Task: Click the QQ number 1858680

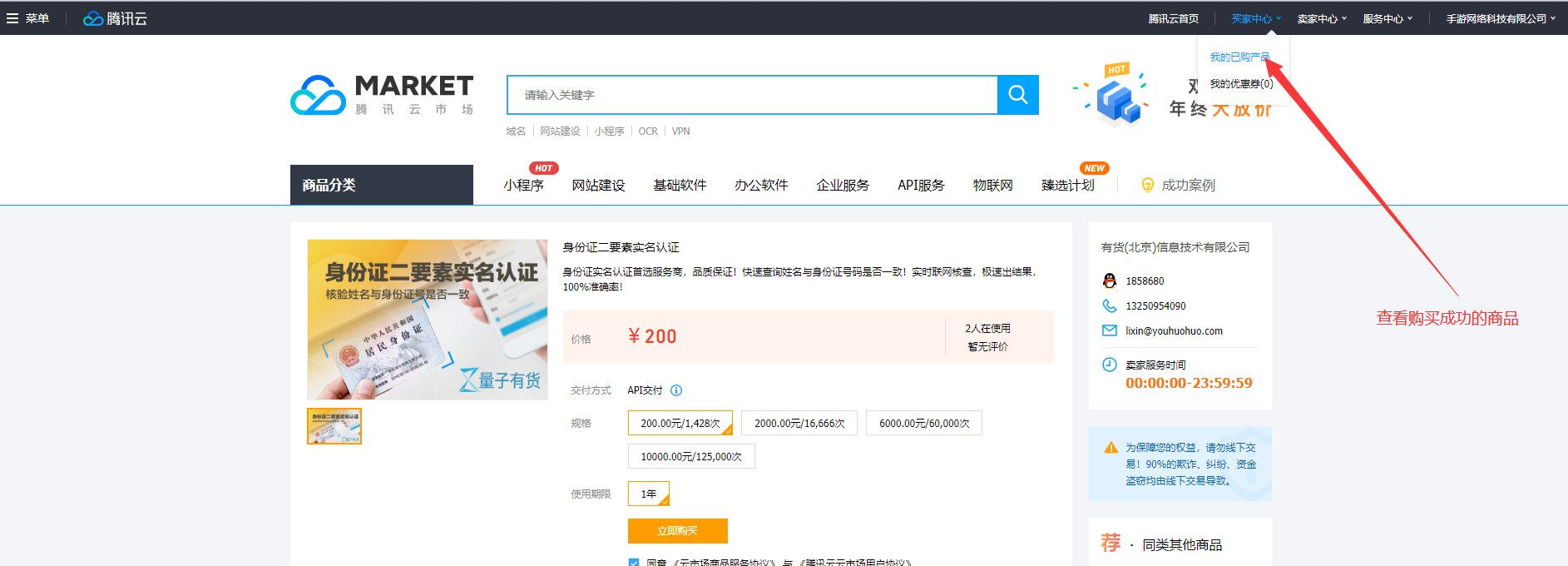Action: [x=1145, y=281]
